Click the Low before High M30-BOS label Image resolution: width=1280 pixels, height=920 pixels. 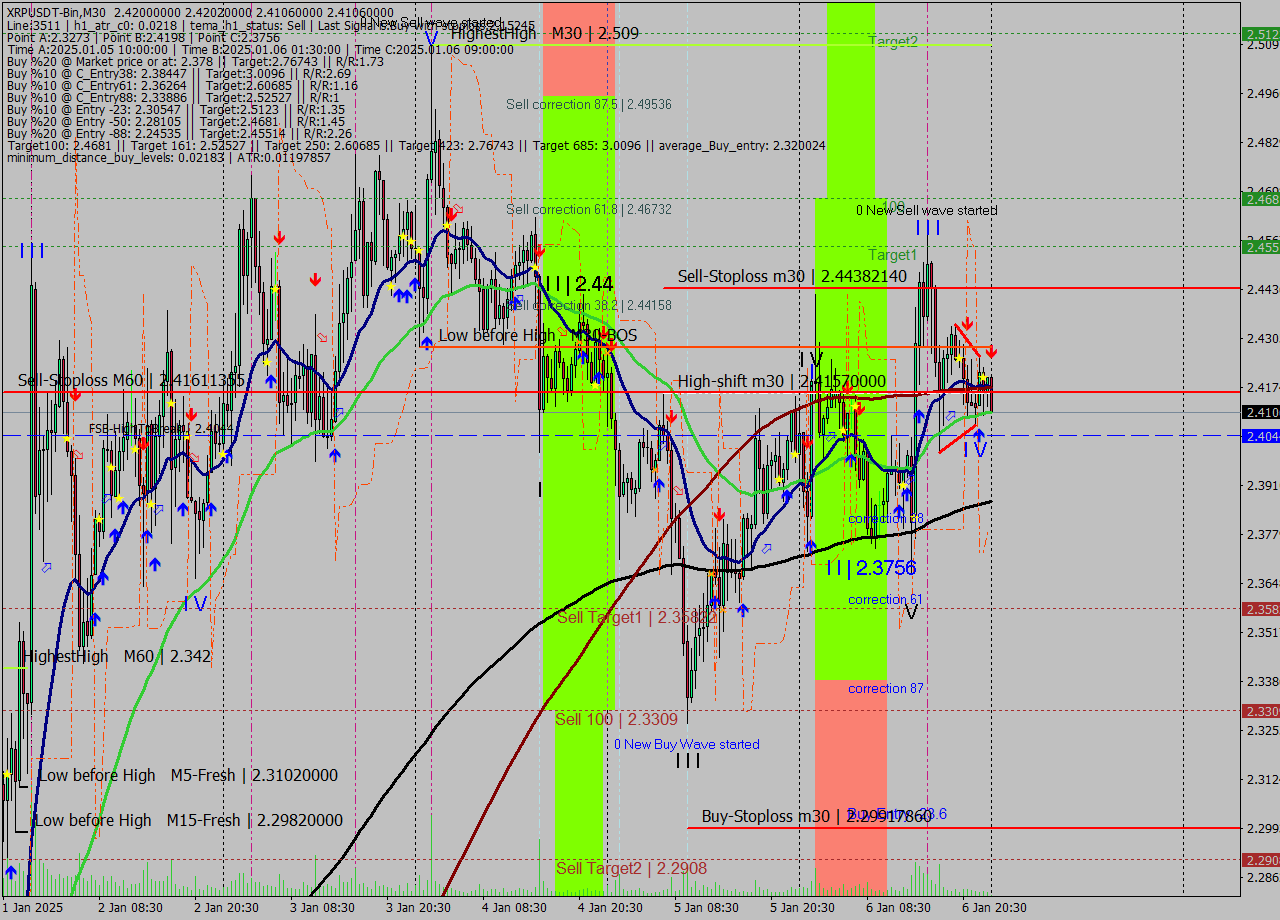[x=538, y=335]
